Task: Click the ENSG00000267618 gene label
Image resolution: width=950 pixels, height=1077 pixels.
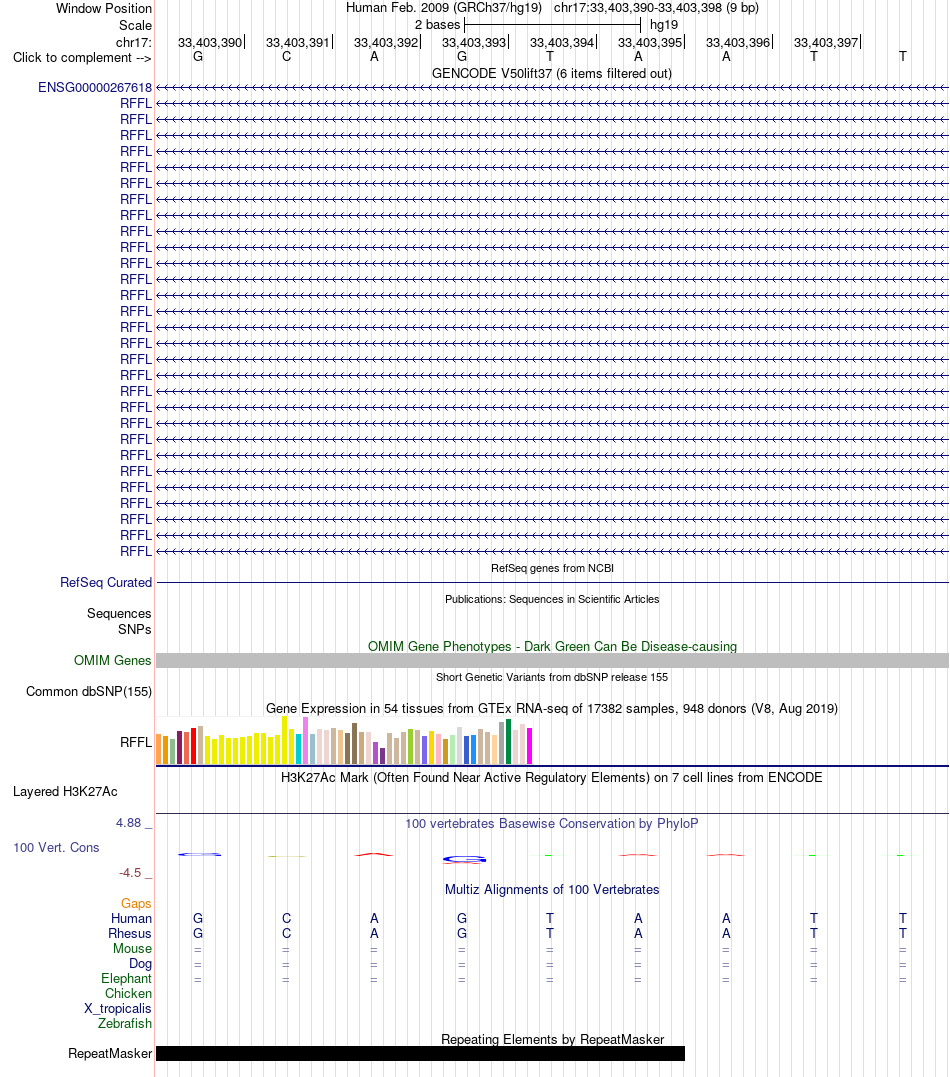Action: [95, 87]
